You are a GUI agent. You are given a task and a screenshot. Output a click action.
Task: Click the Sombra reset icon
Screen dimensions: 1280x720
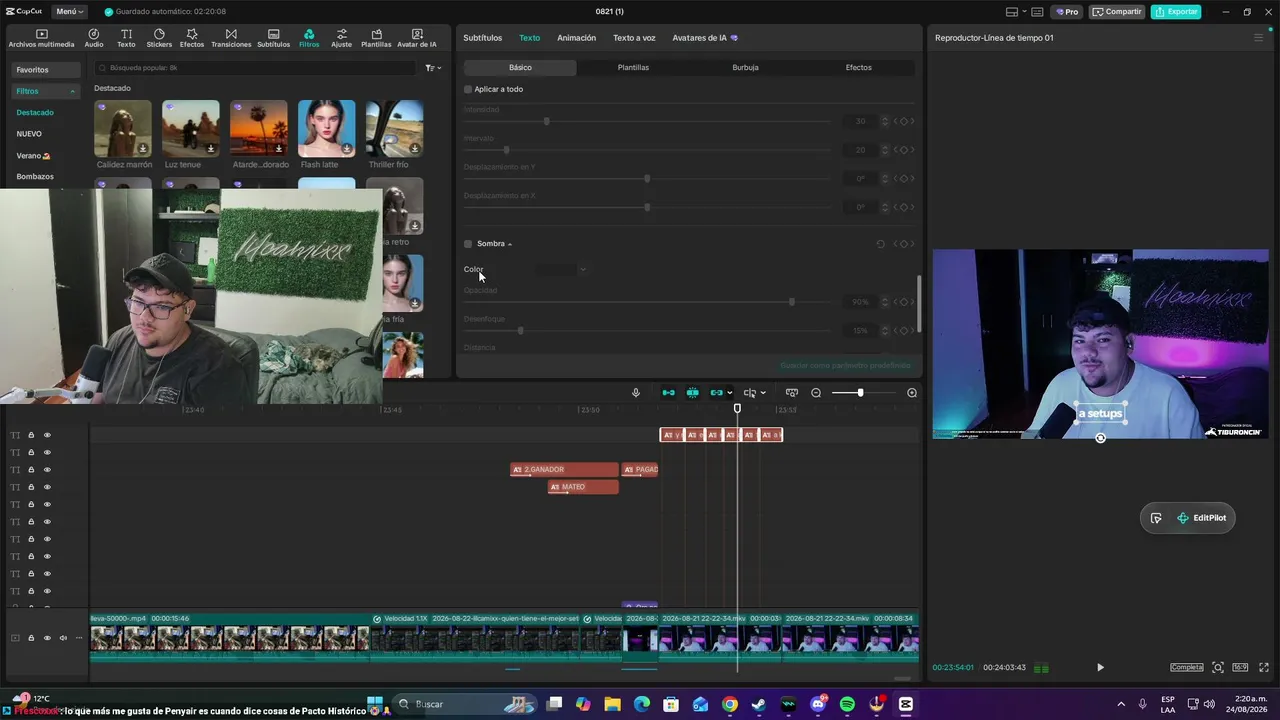pos(881,244)
